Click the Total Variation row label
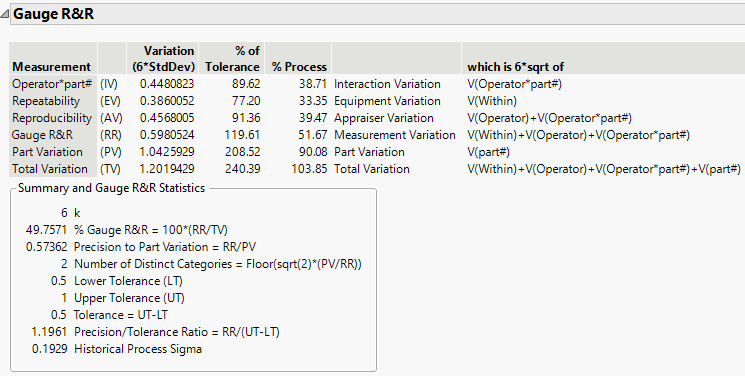The height and width of the screenshot is (376, 745). pyautogui.click(x=50, y=169)
